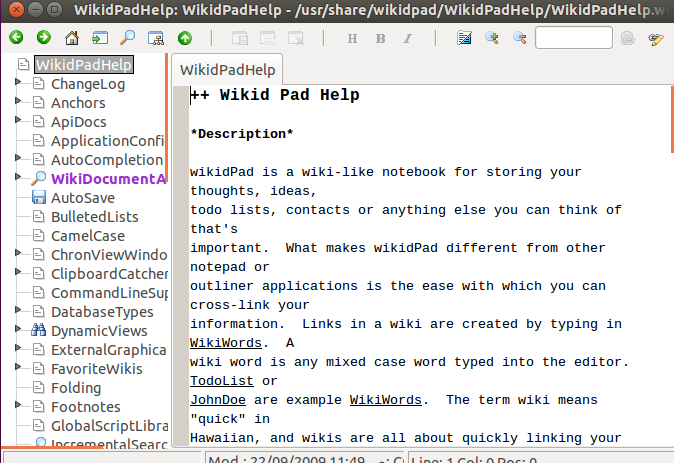Viewport: 674px width, 463px height.
Task: Expand the DynamicViews tree node
Action: coord(18,329)
